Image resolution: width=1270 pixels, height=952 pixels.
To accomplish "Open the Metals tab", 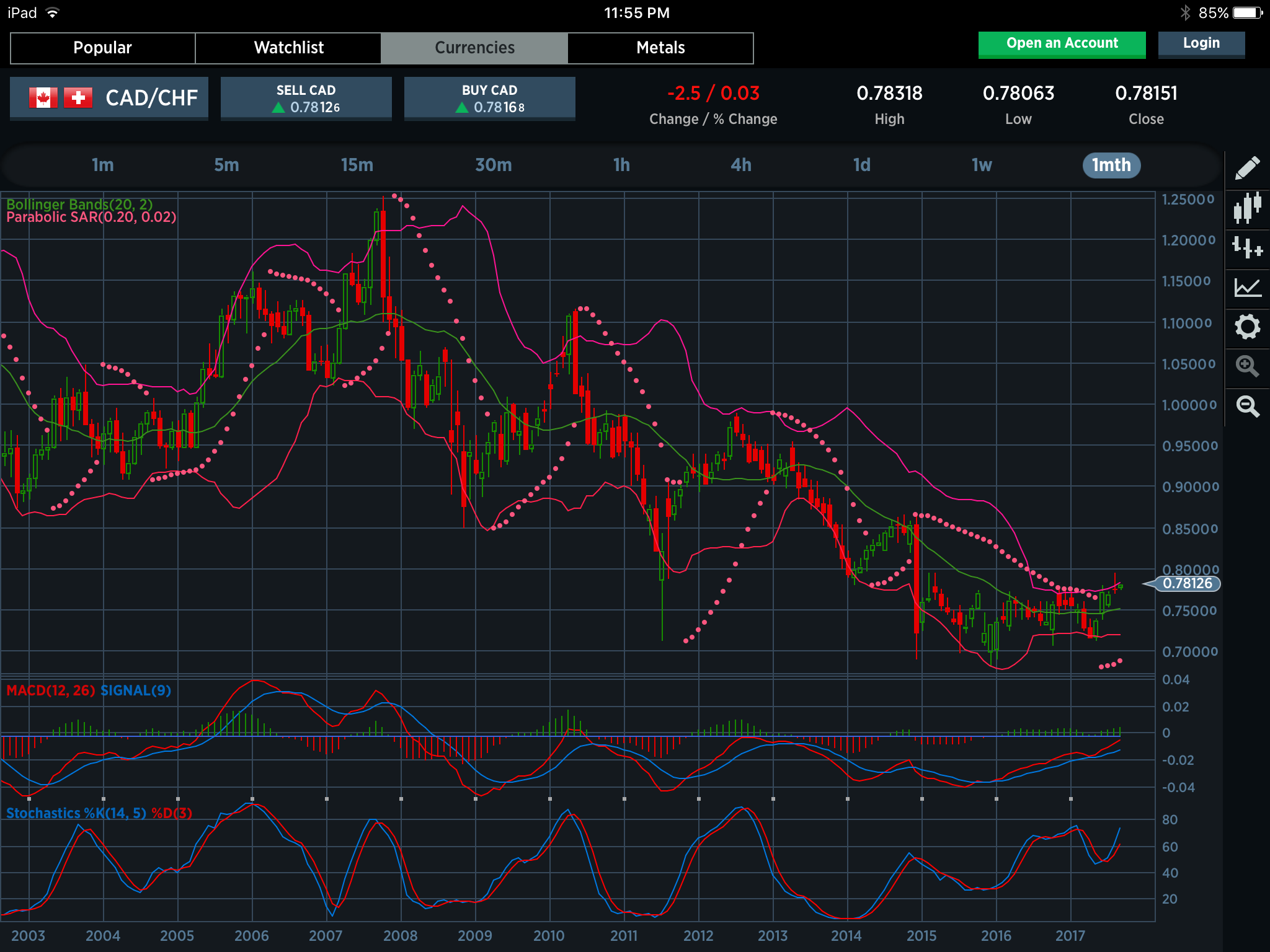I will click(x=660, y=48).
